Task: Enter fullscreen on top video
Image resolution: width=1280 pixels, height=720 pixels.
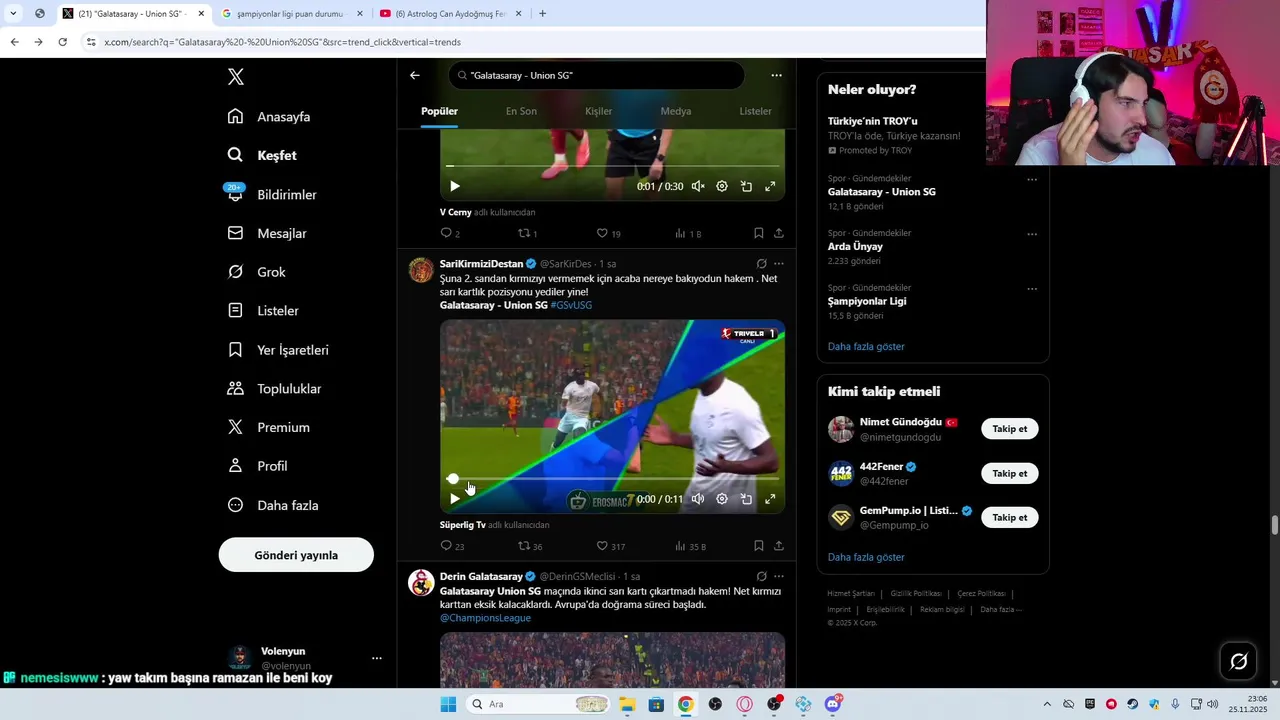Action: click(770, 186)
